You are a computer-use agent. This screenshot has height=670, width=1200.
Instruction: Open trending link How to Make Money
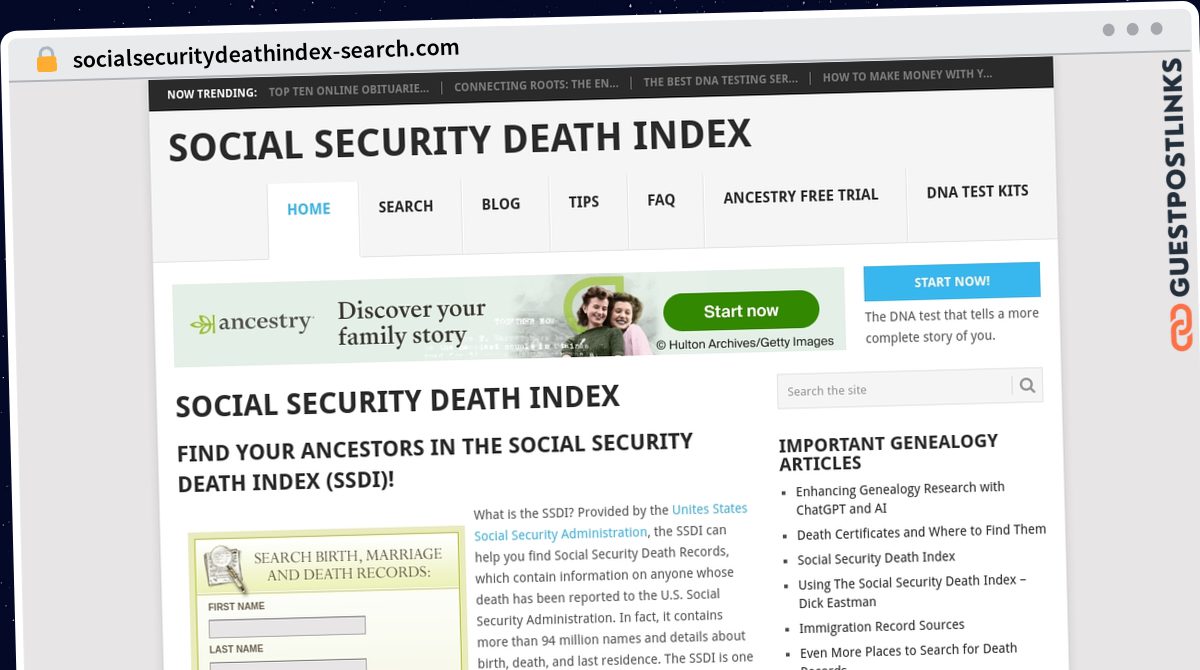[x=908, y=75]
